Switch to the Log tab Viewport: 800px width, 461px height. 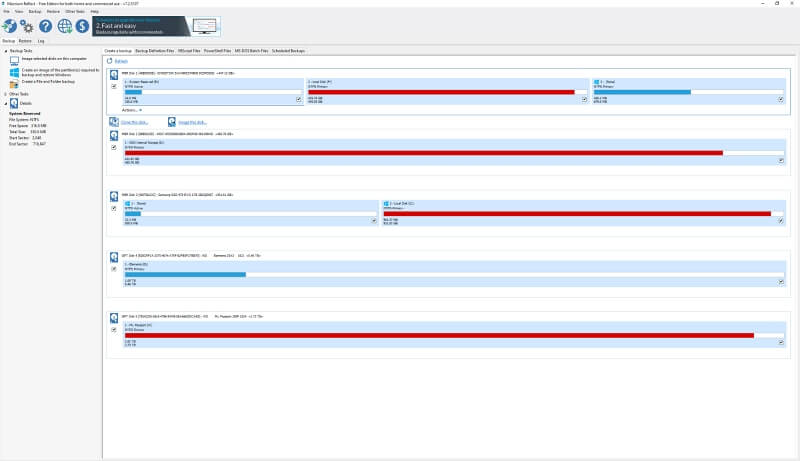click(x=41, y=41)
